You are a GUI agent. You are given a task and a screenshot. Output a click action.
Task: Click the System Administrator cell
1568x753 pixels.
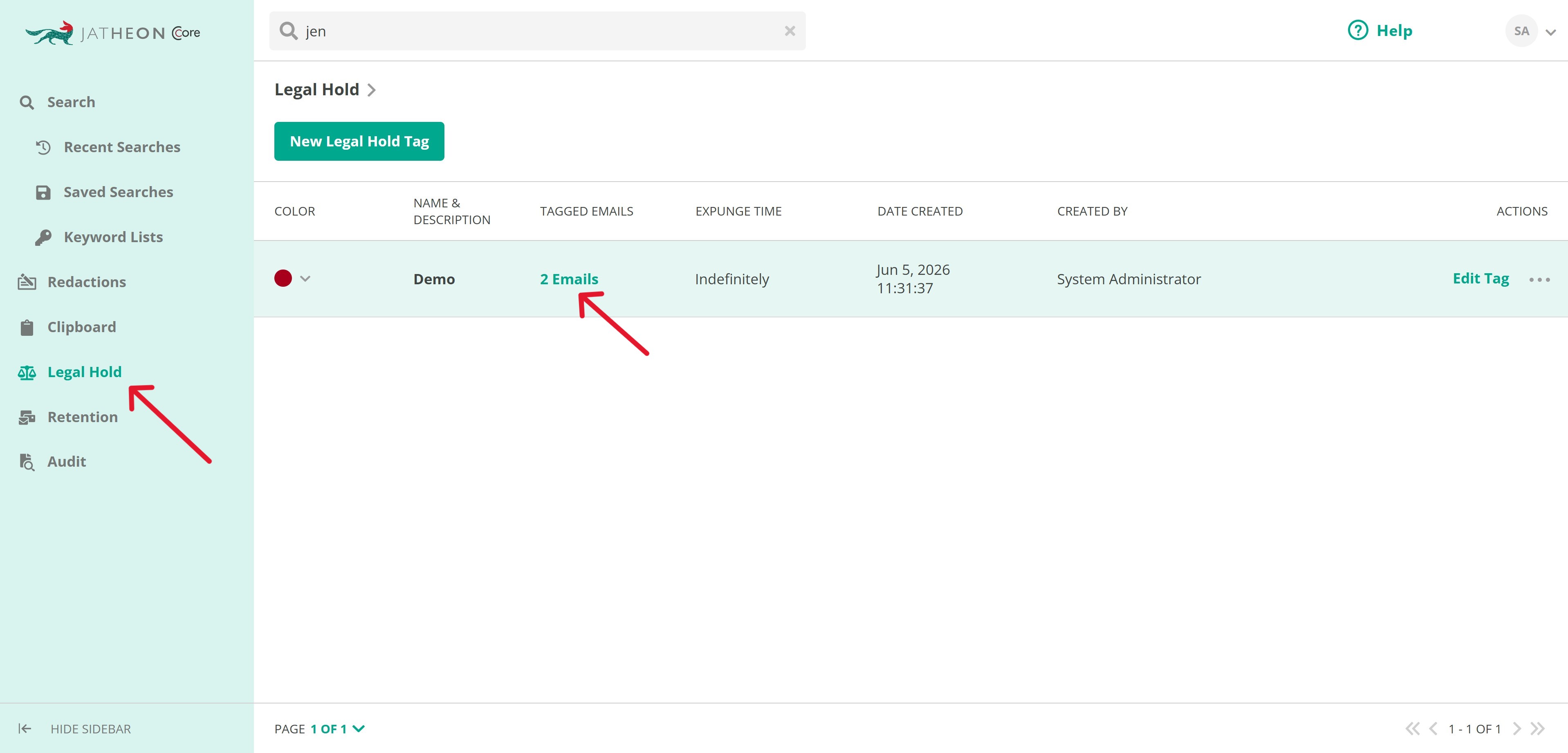[x=1128, y=279]
